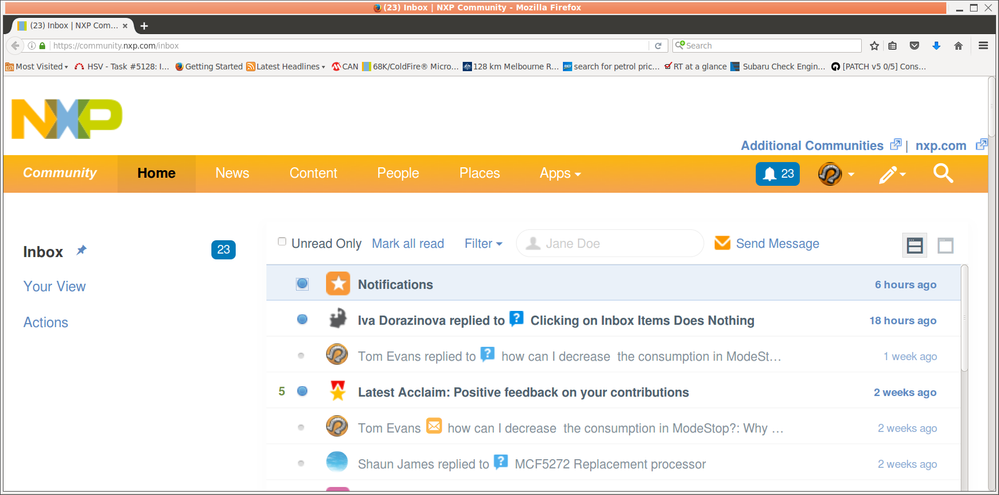999x495 pixels.
Task: Toggle read dot on Iva Dorazinova row
Action: pyautogui.click(x=303, y=319)
